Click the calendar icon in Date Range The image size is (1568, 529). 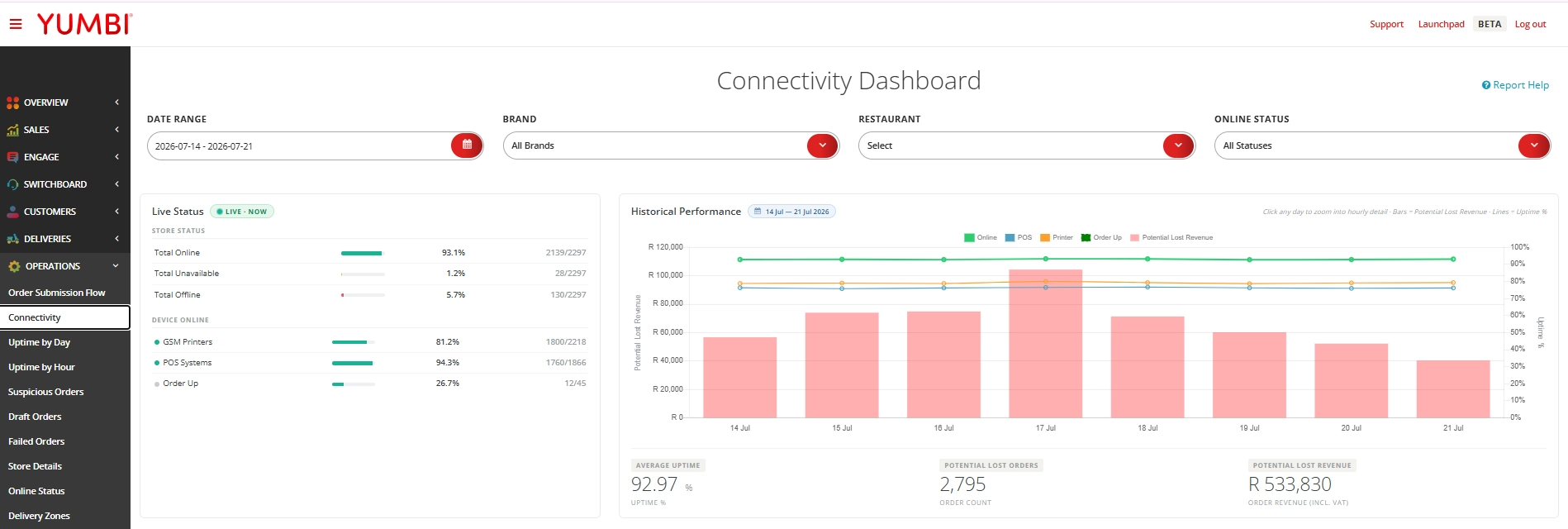tap(467, 145)
